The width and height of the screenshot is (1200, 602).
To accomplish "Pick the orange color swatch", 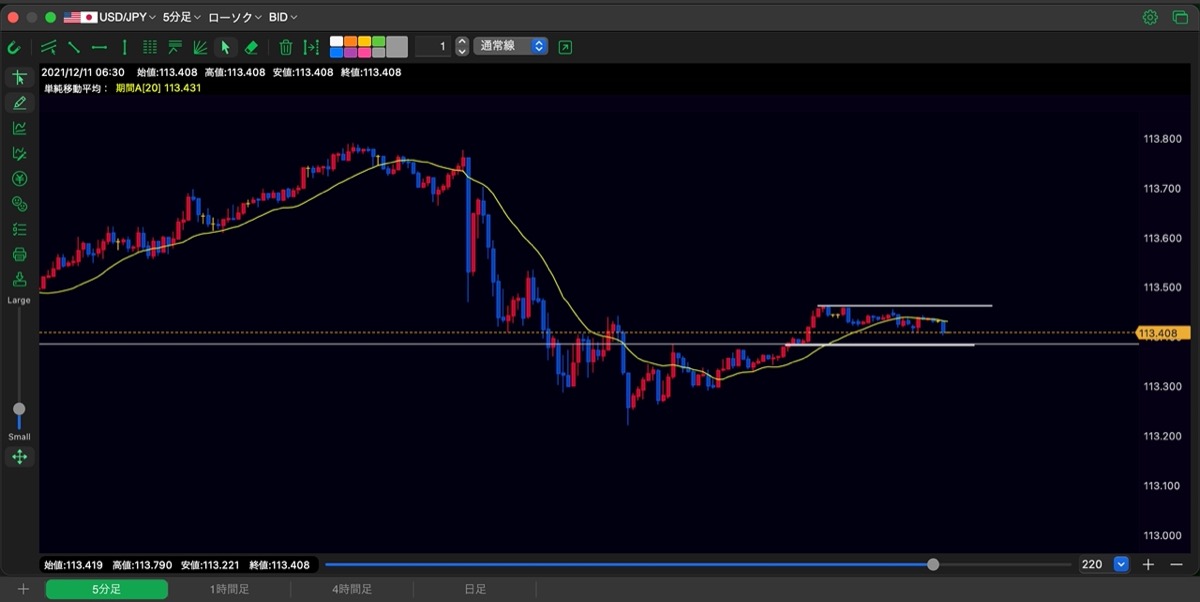I will [x=351, y=42].
